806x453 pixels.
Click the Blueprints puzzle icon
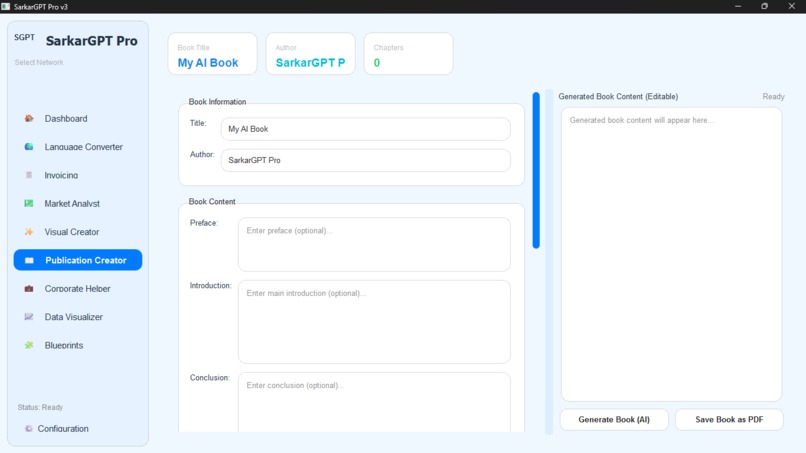[x=29, y=345]
